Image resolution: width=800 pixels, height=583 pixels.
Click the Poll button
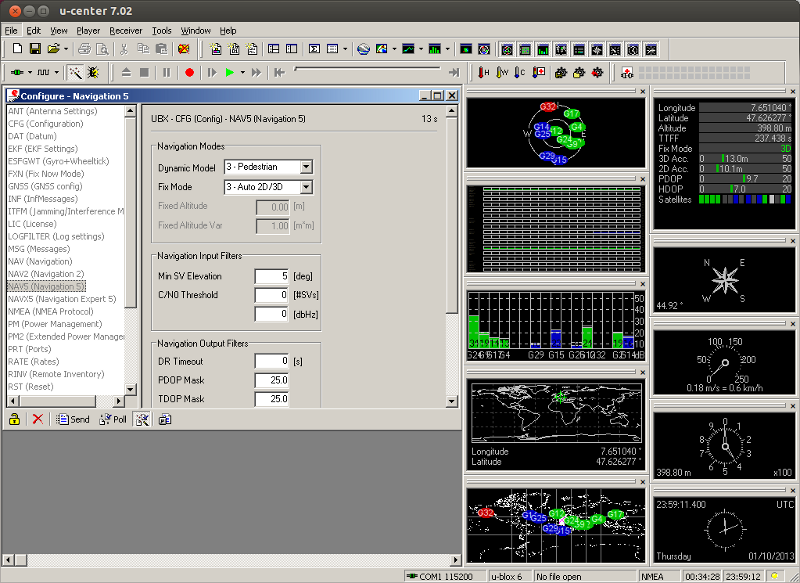(113, 419)
